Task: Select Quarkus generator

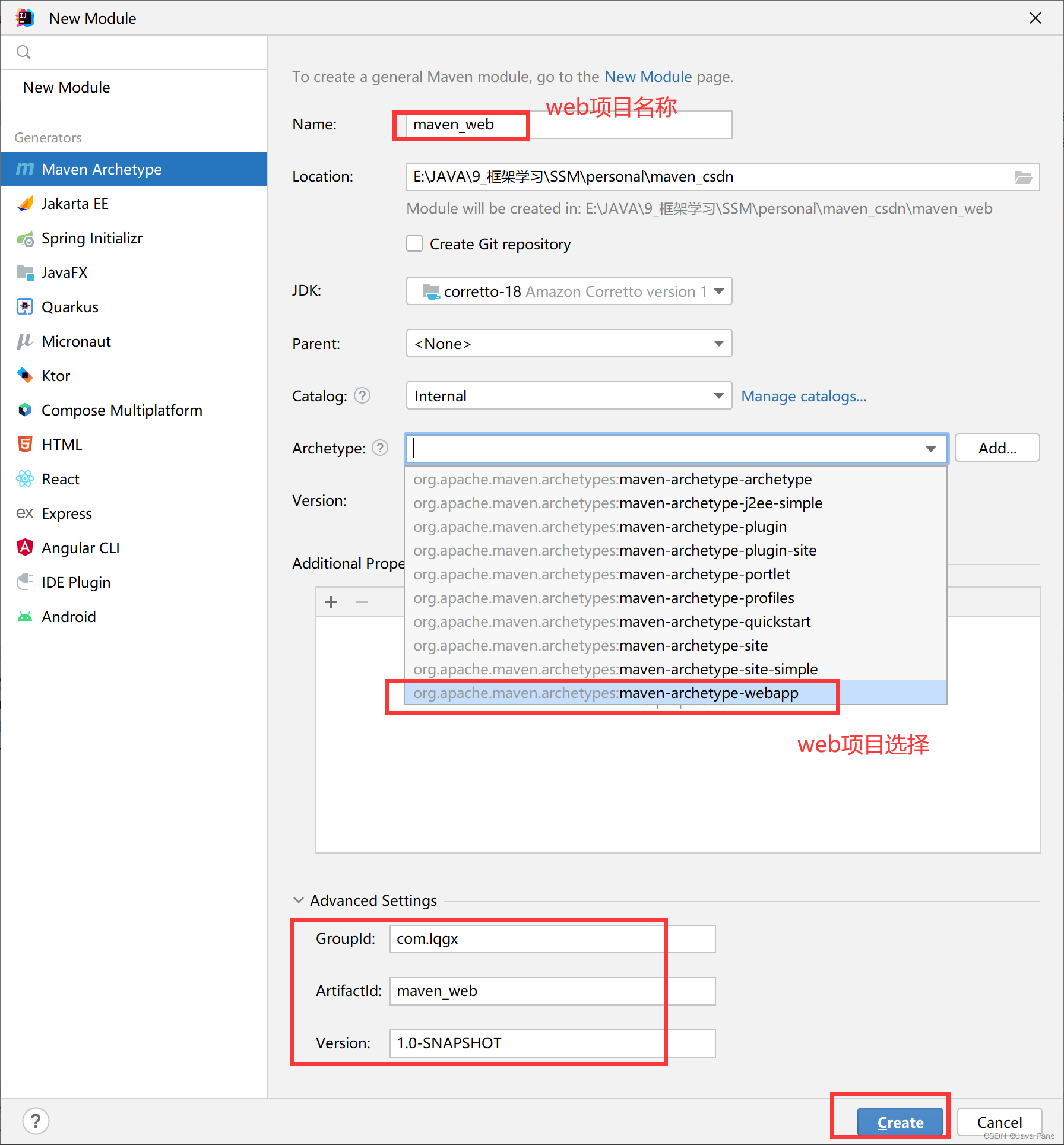Action: click(134, 307)
